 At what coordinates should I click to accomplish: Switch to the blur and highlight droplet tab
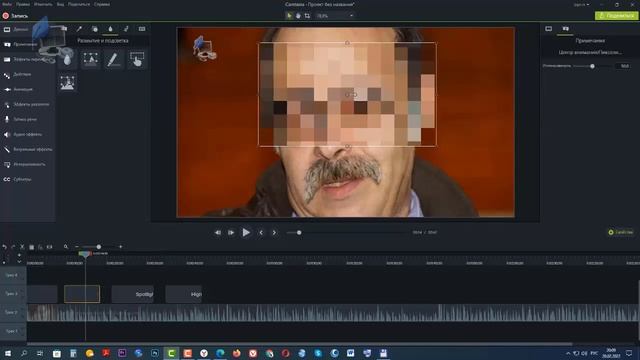tap(110, 29)
